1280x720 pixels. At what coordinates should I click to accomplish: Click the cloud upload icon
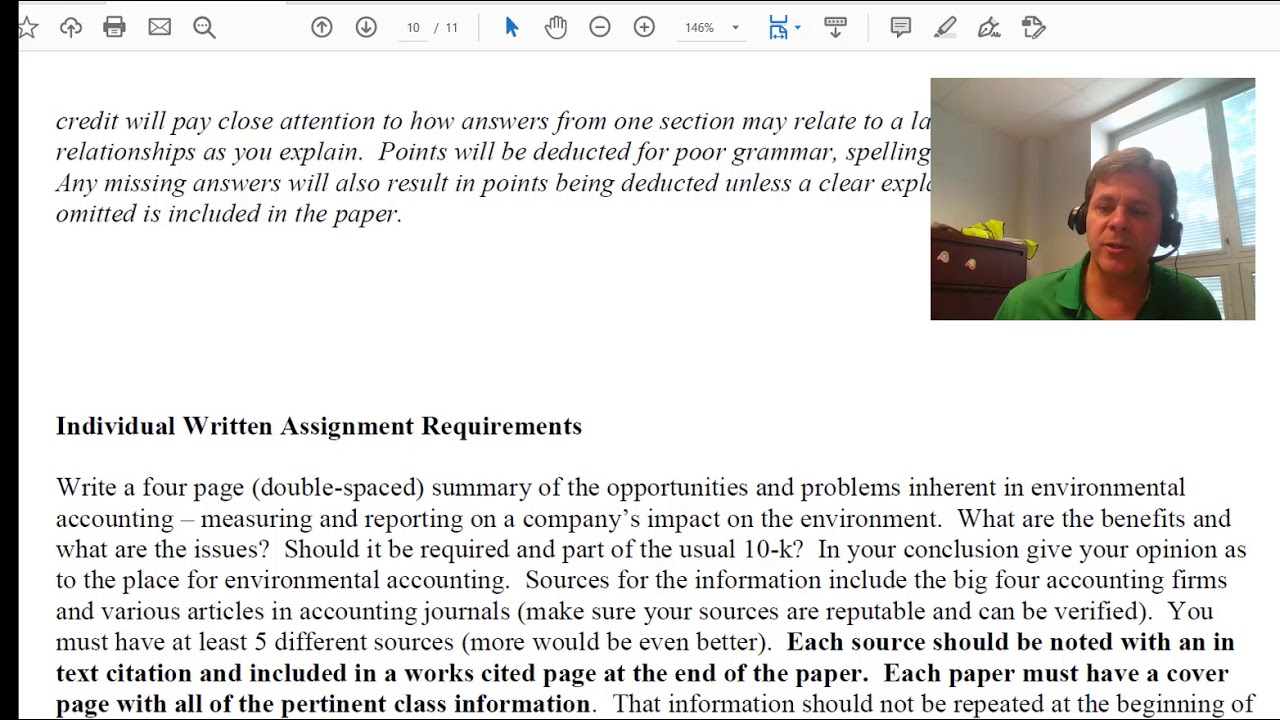coord(70,28)
